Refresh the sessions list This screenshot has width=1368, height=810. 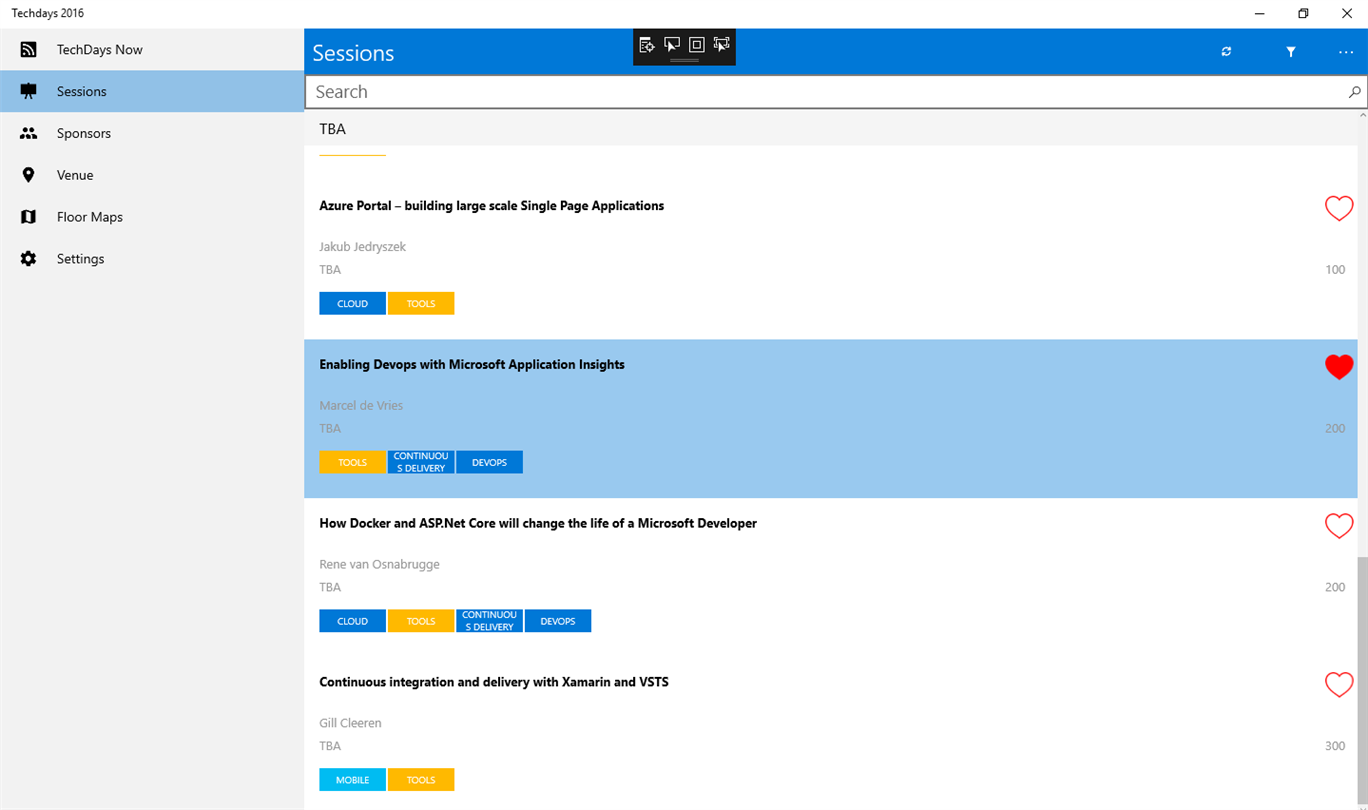click(1226, 52)
